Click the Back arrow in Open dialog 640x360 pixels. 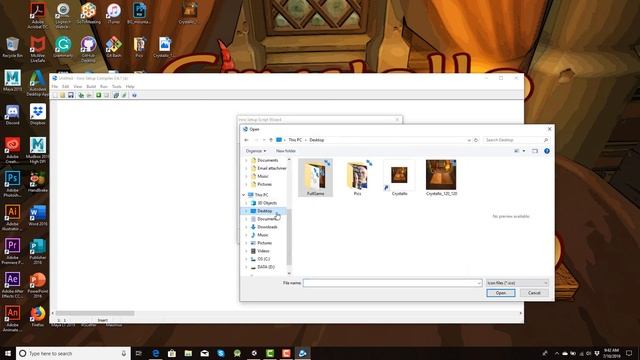(x=246, y=140)
